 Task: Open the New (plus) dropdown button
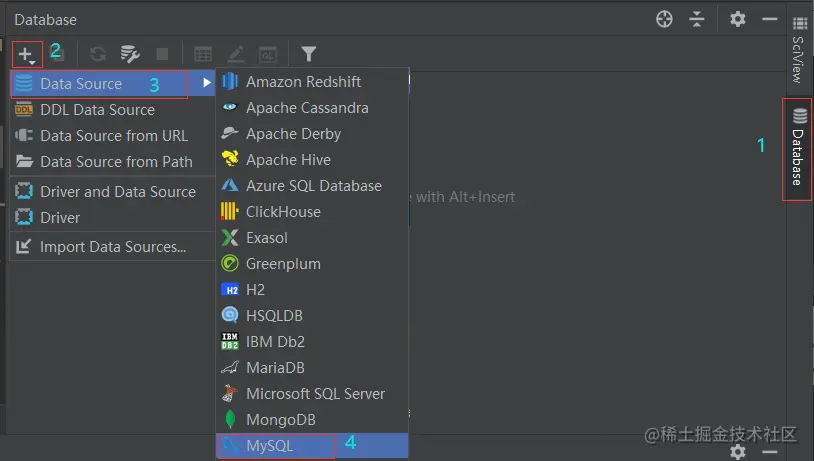(x=27, y=55)
